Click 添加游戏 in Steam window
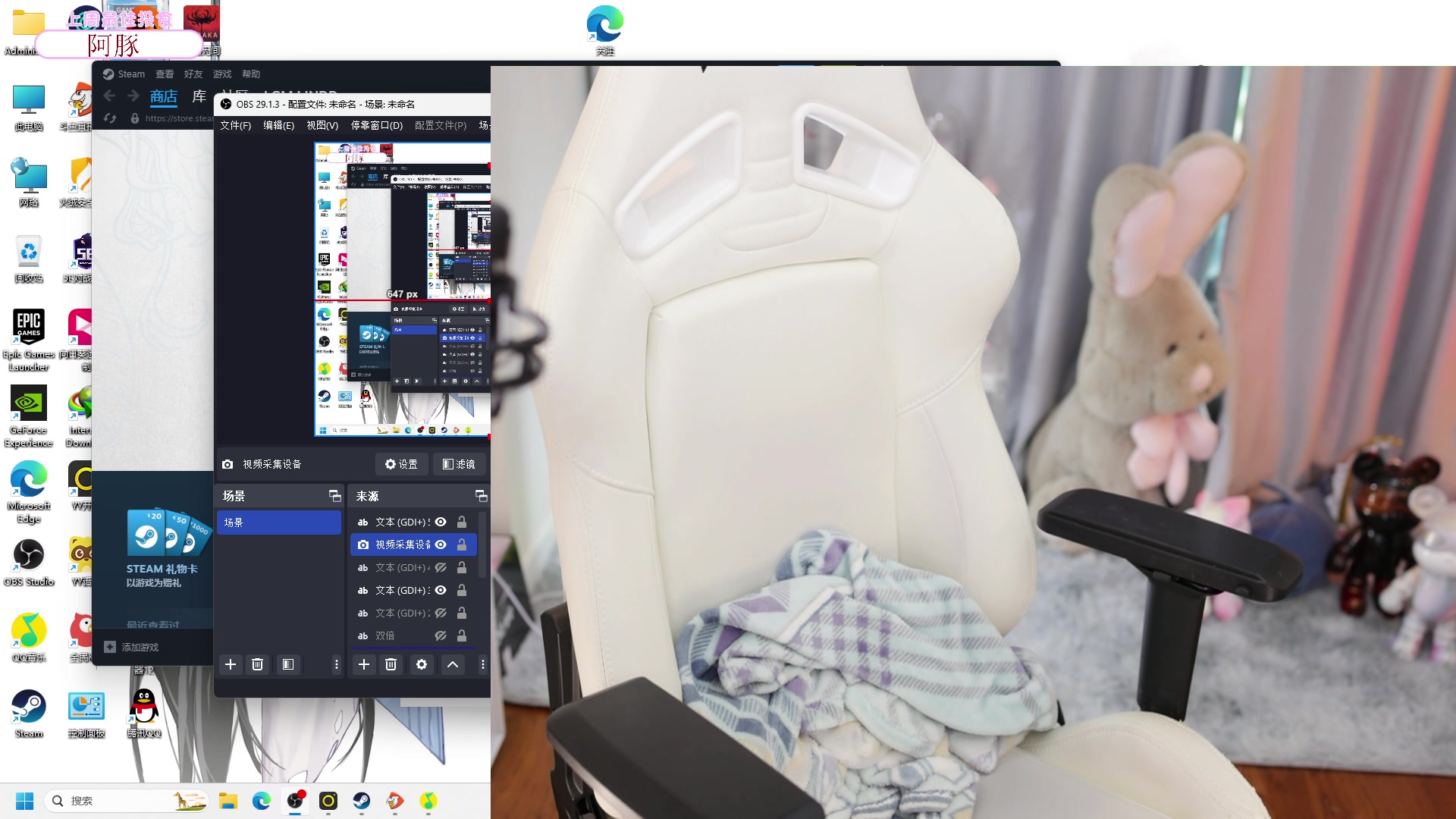Image resolution: width=1456 pixels, height=819 pixels. click(x=131, y=647)
